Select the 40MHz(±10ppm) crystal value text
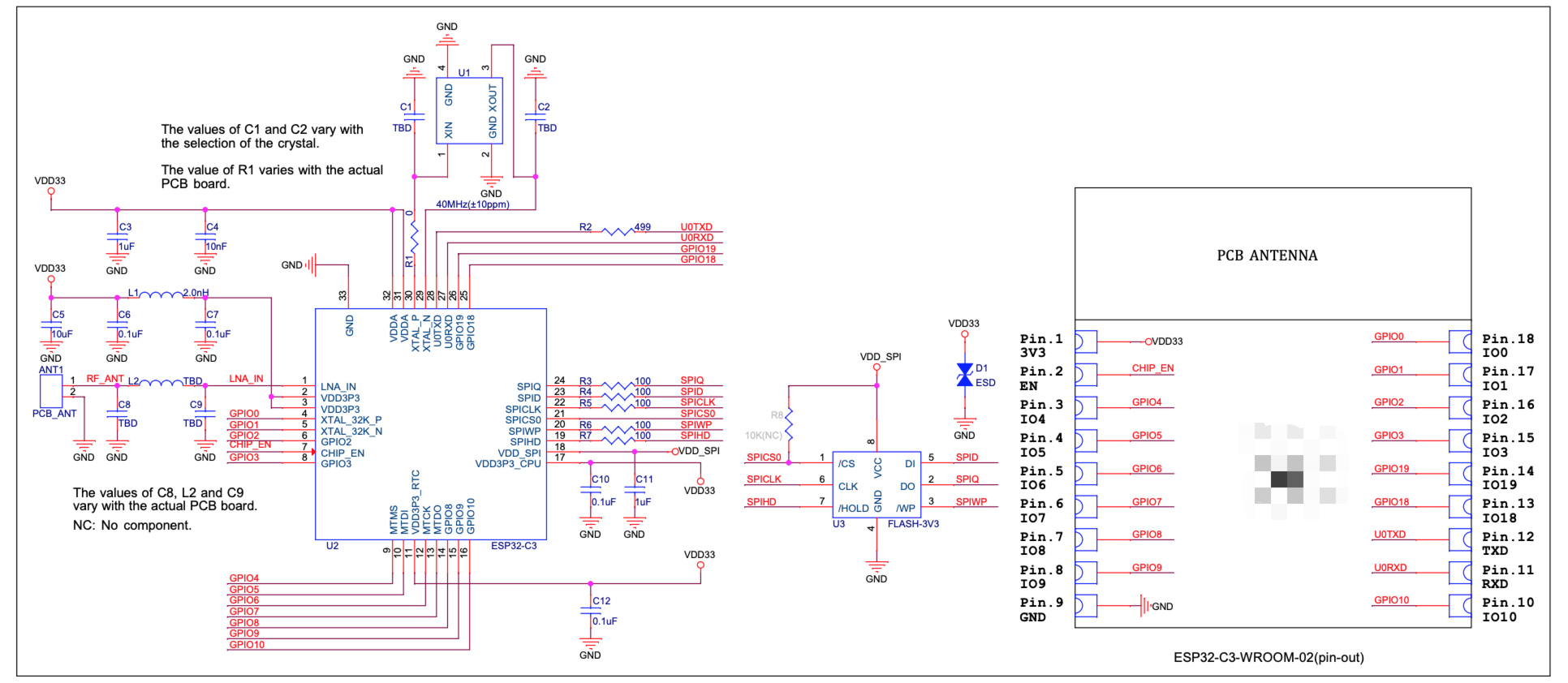This screenshot has height=683, width=1568. click(x=472, y=204)
